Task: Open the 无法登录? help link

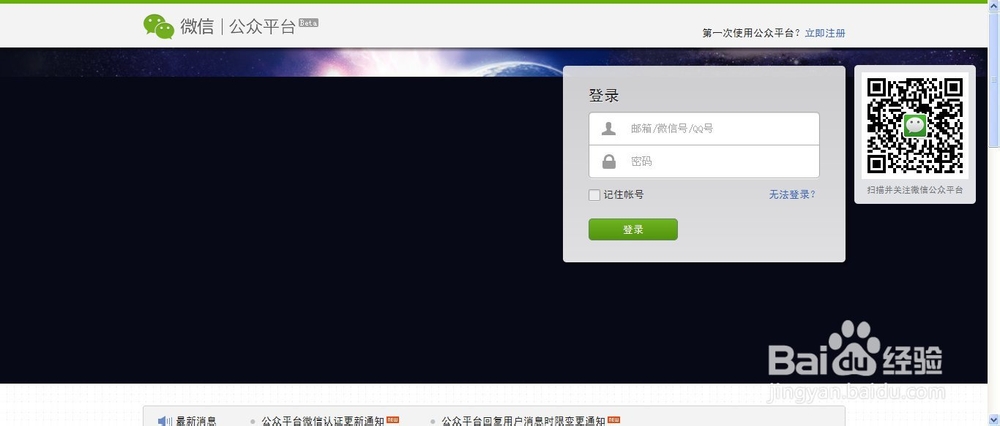Action: pyautogui.click(x=792, y=195)
